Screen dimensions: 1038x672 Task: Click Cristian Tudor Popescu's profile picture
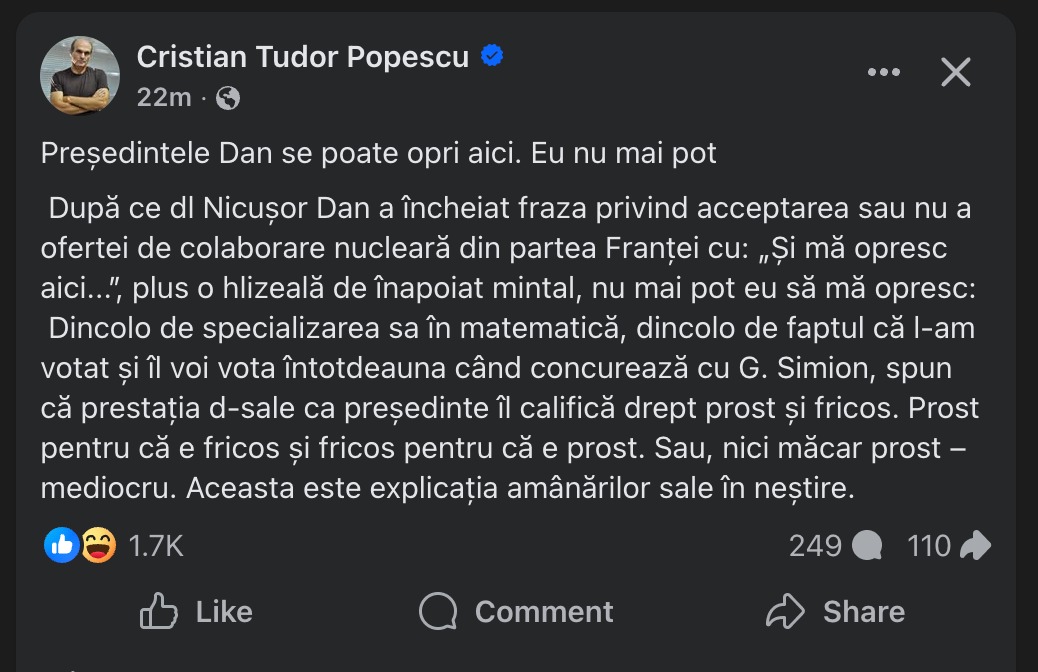[78, 75]
